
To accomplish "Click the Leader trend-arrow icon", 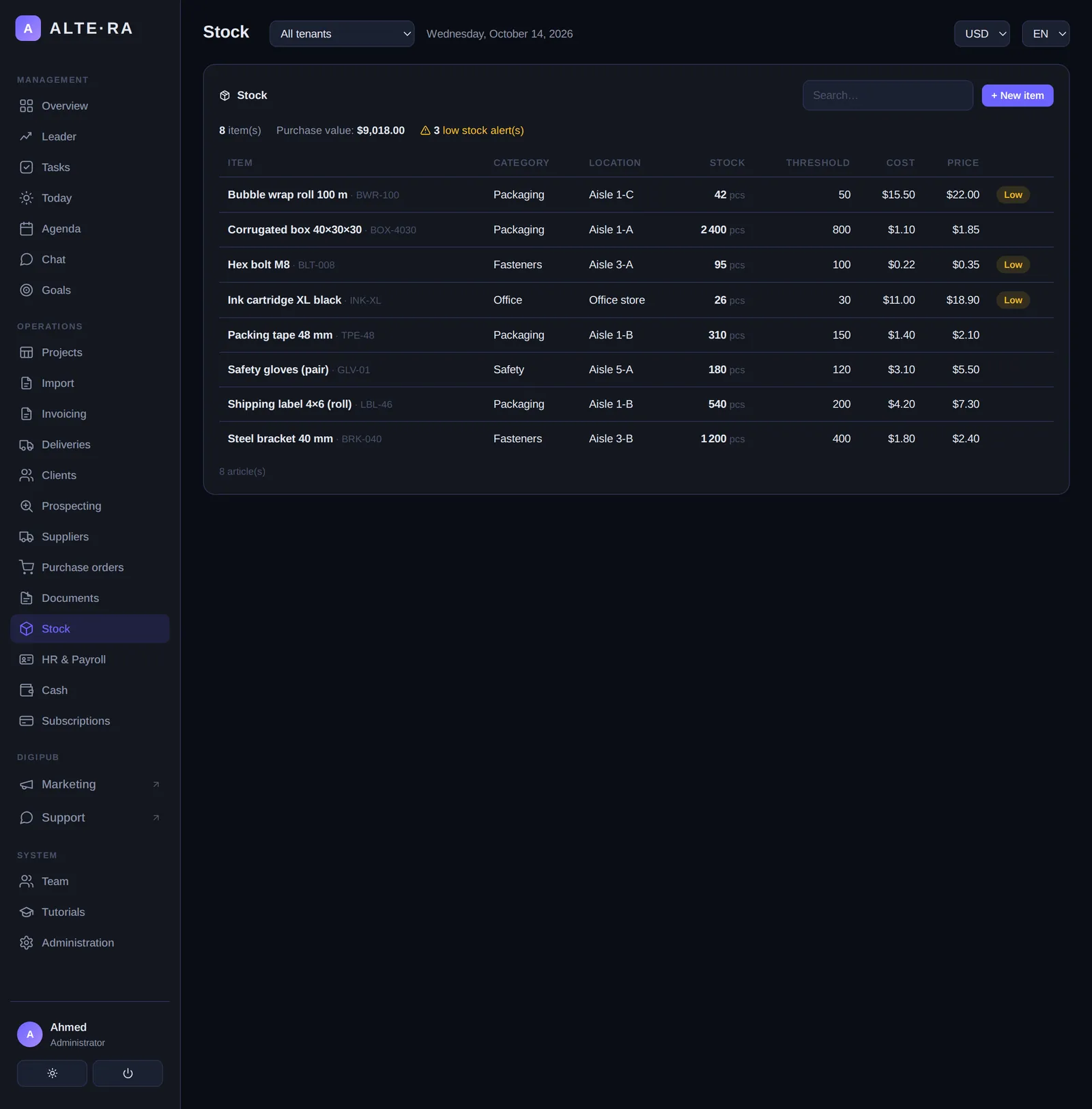I will pos(26,136).
